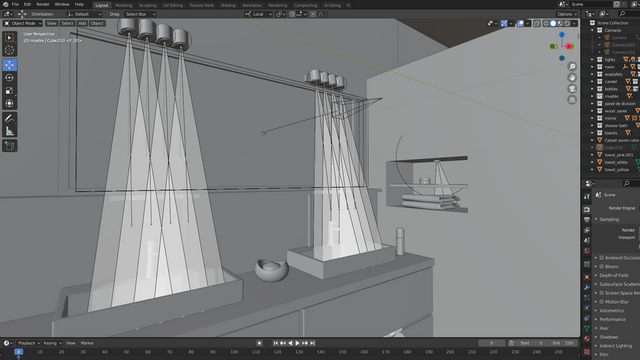Toggle auto keying record button
Screen dimensions: 640x360
click(x=259, y=343)
